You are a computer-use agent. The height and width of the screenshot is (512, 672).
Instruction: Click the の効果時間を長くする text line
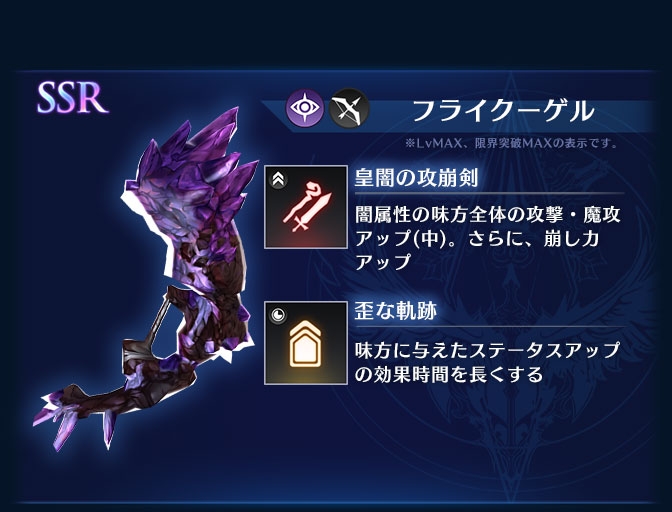[449, 374]
